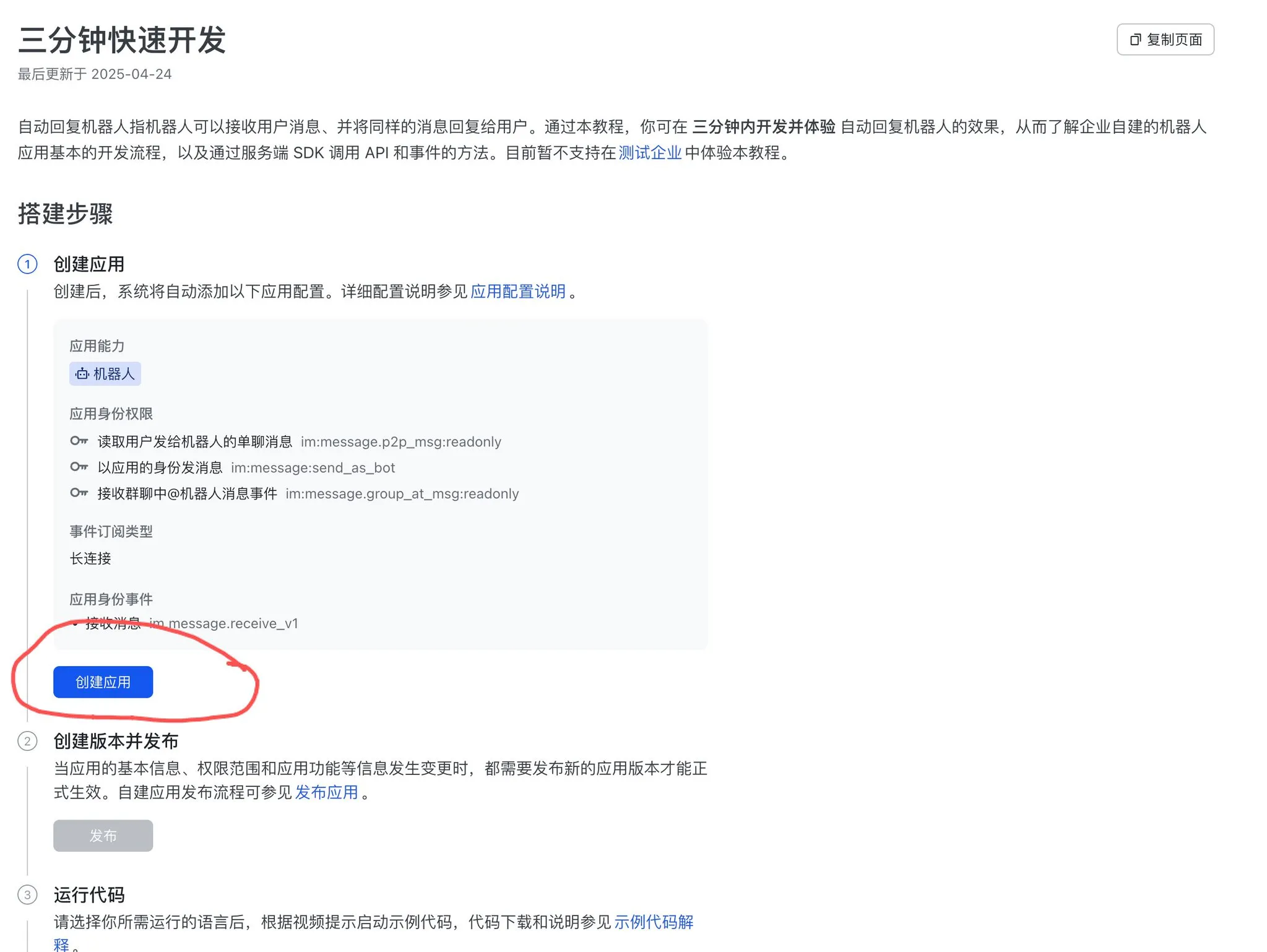Select the im:message:send_as_bot permission code
This screenshot has height=952, width=1267.
(x=313, y=467)
